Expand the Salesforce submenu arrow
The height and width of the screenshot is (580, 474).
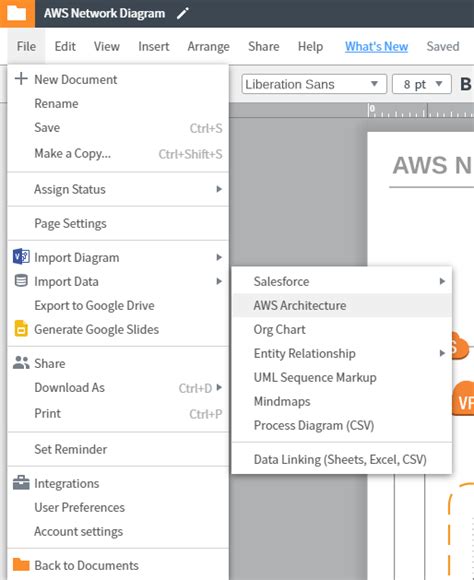[442, 281]
